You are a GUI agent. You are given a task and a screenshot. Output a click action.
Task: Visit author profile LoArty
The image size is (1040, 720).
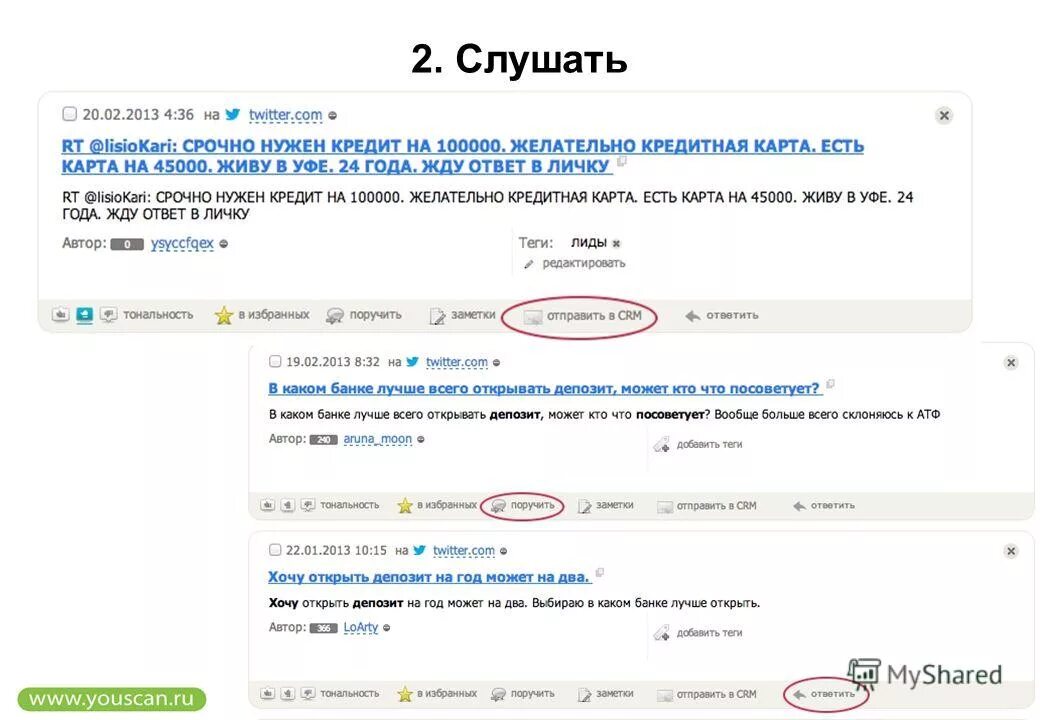coord(360,627)
